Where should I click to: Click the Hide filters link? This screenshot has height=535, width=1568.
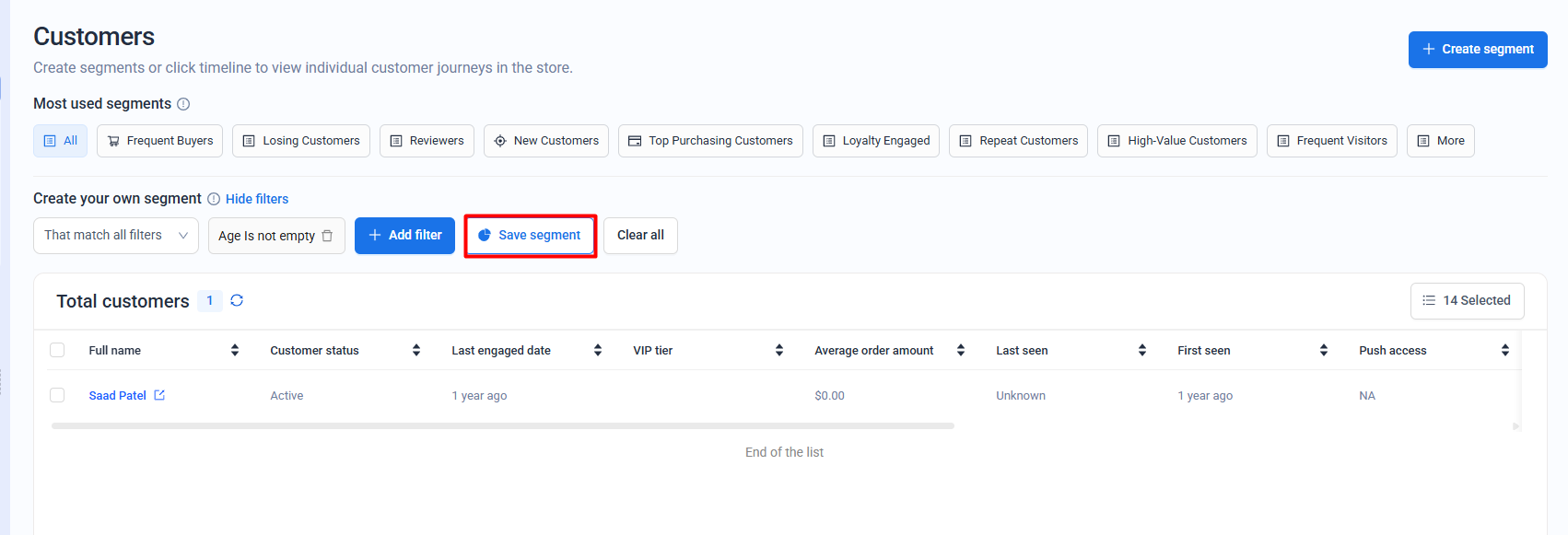(257, 199)
